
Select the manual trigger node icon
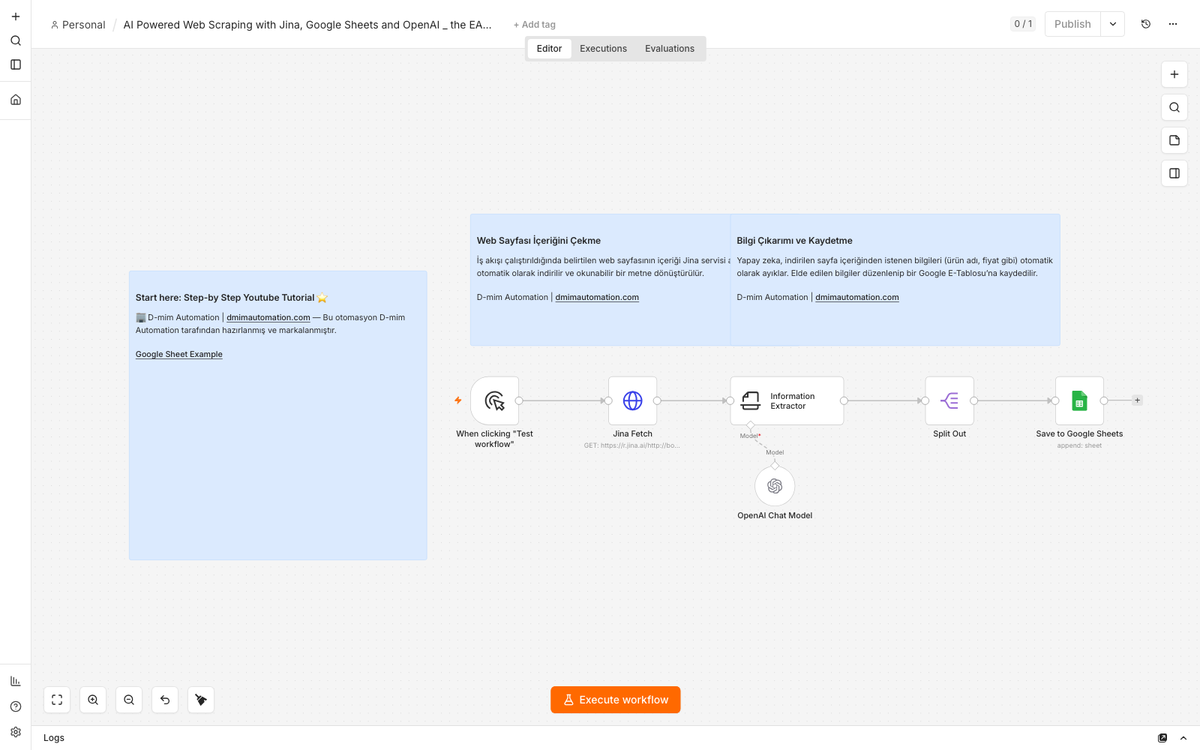click(495, 401)
